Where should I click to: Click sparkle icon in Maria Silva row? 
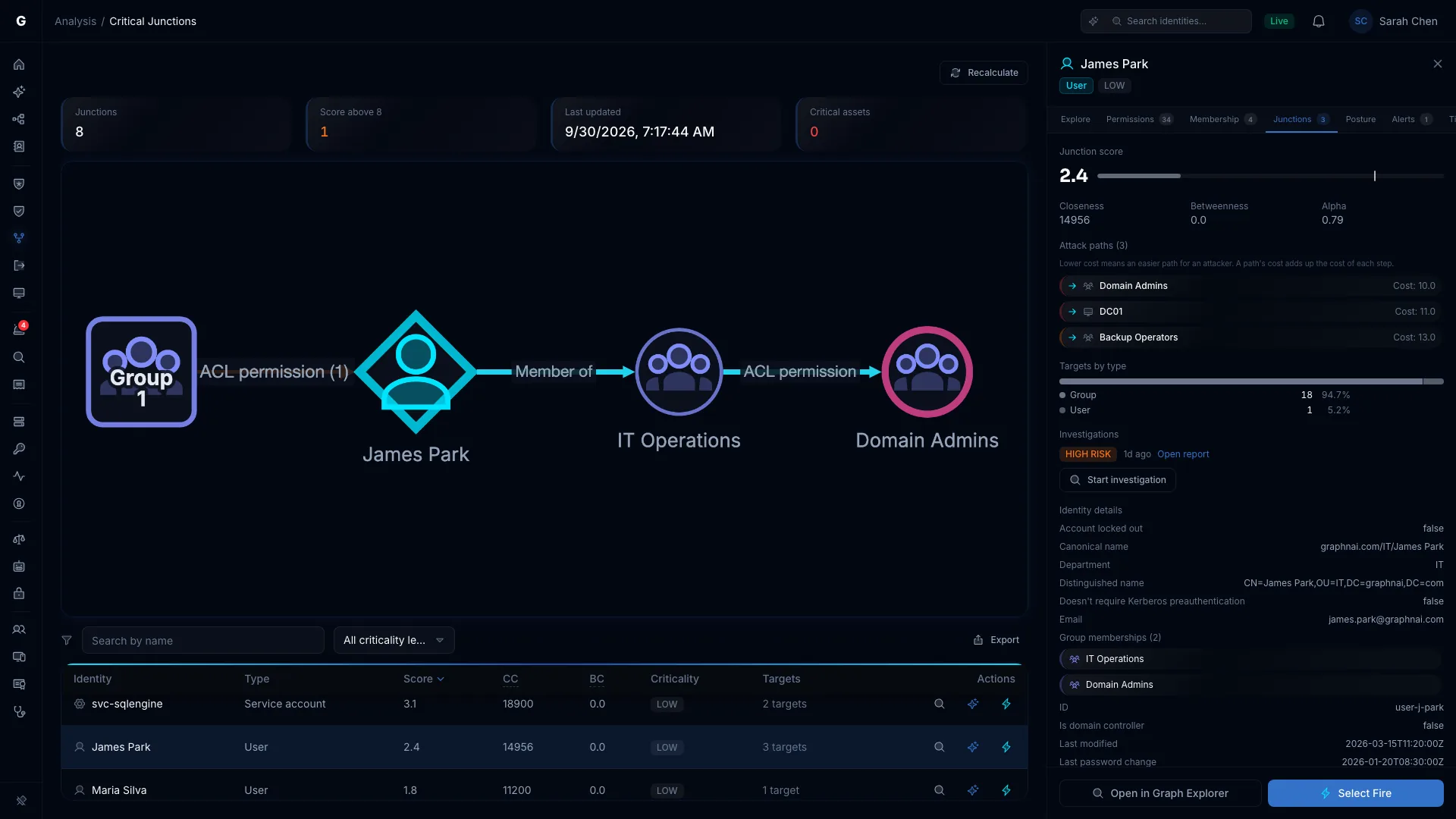coord(973,790)
